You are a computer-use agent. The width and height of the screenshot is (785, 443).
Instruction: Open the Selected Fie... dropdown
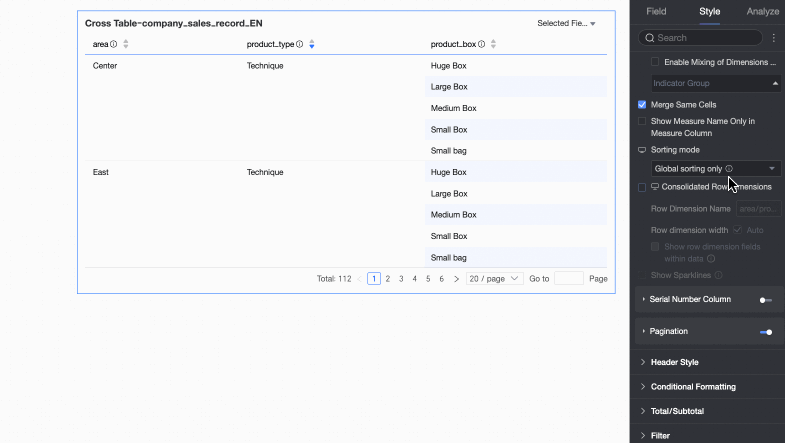[x=566, y=24]
